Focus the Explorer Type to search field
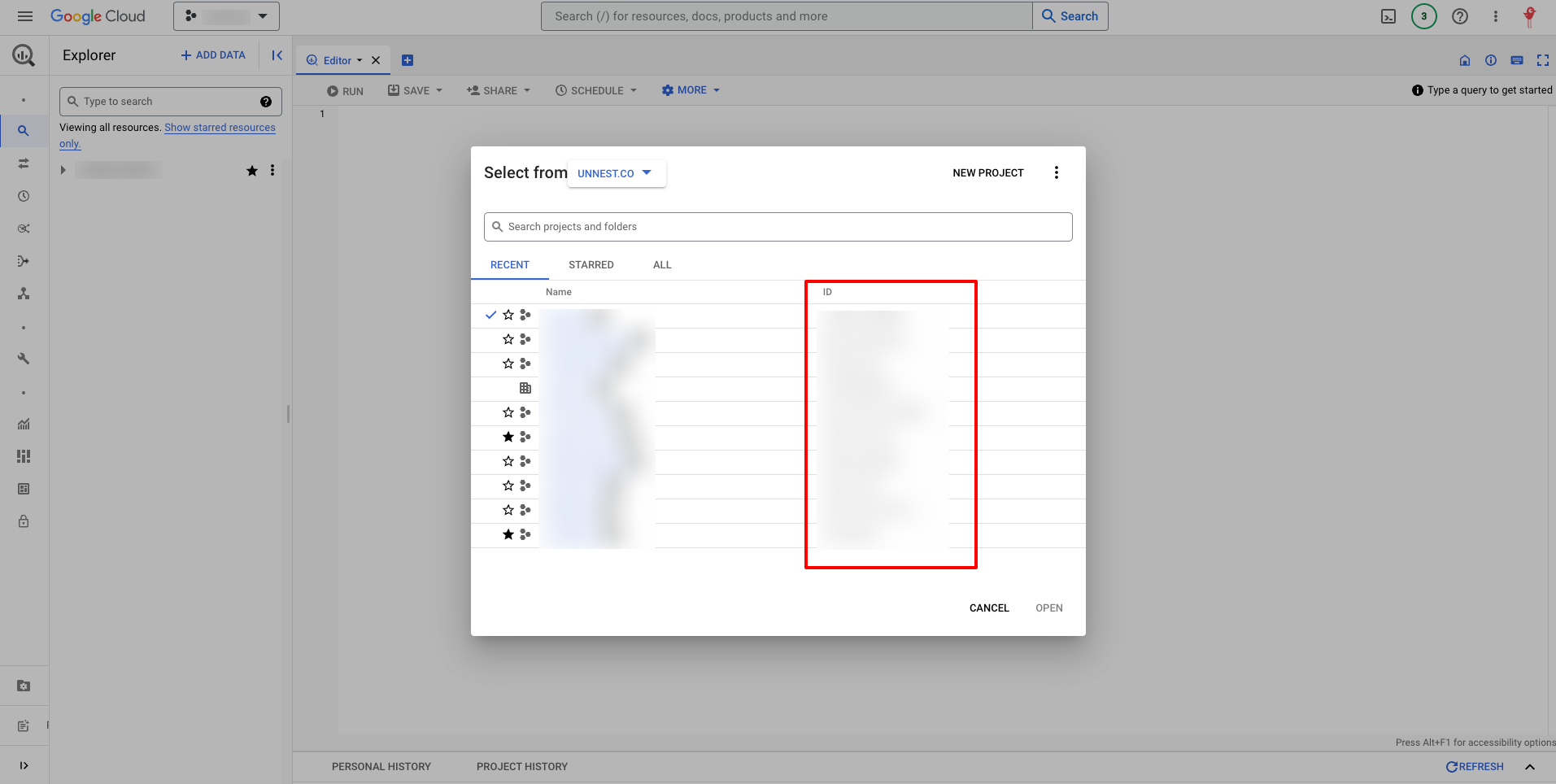This screenshot has width=1556, height=784. (171, 102)
